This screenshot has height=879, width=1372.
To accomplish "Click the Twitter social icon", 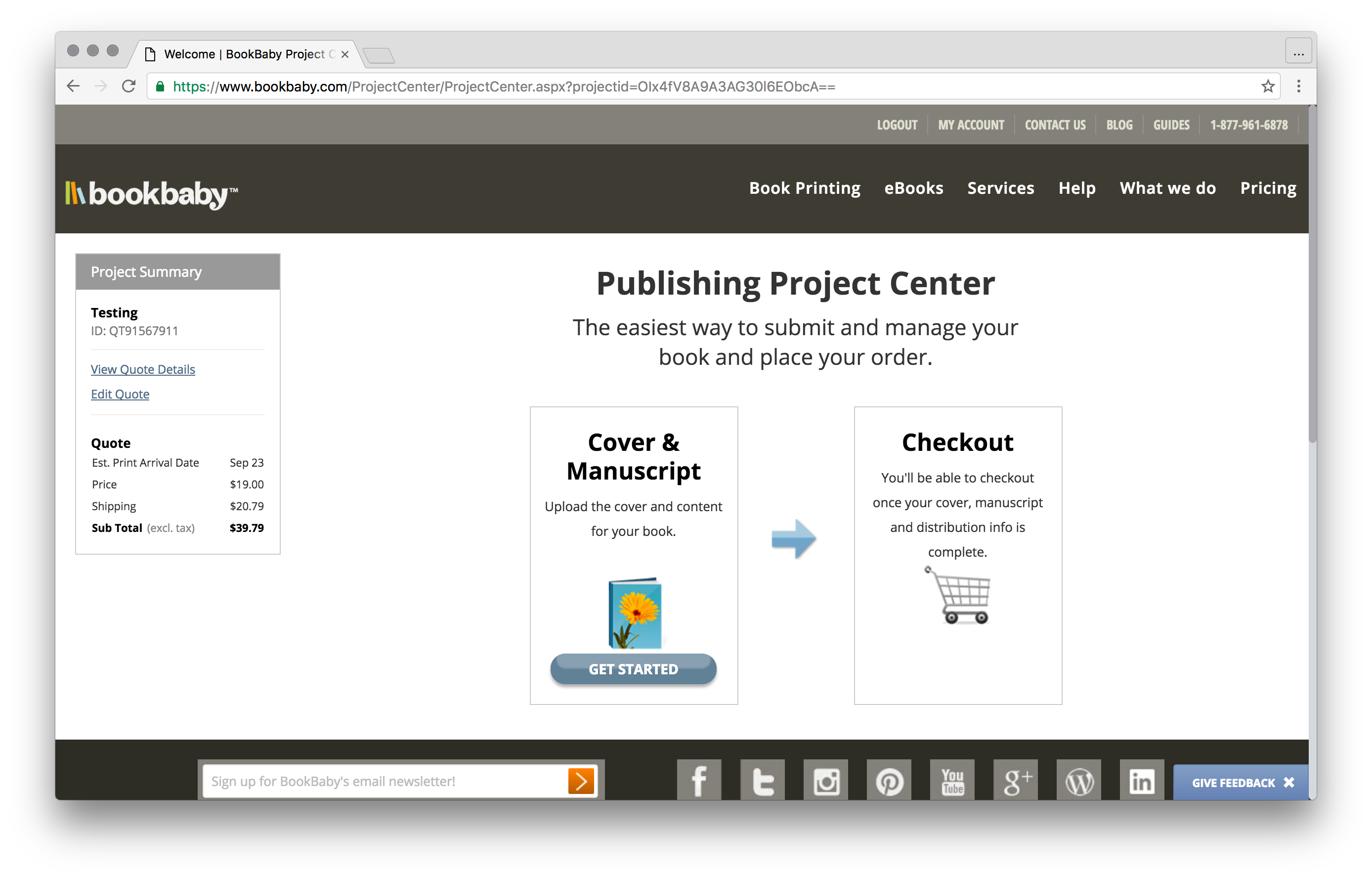I will click(762, 780).
